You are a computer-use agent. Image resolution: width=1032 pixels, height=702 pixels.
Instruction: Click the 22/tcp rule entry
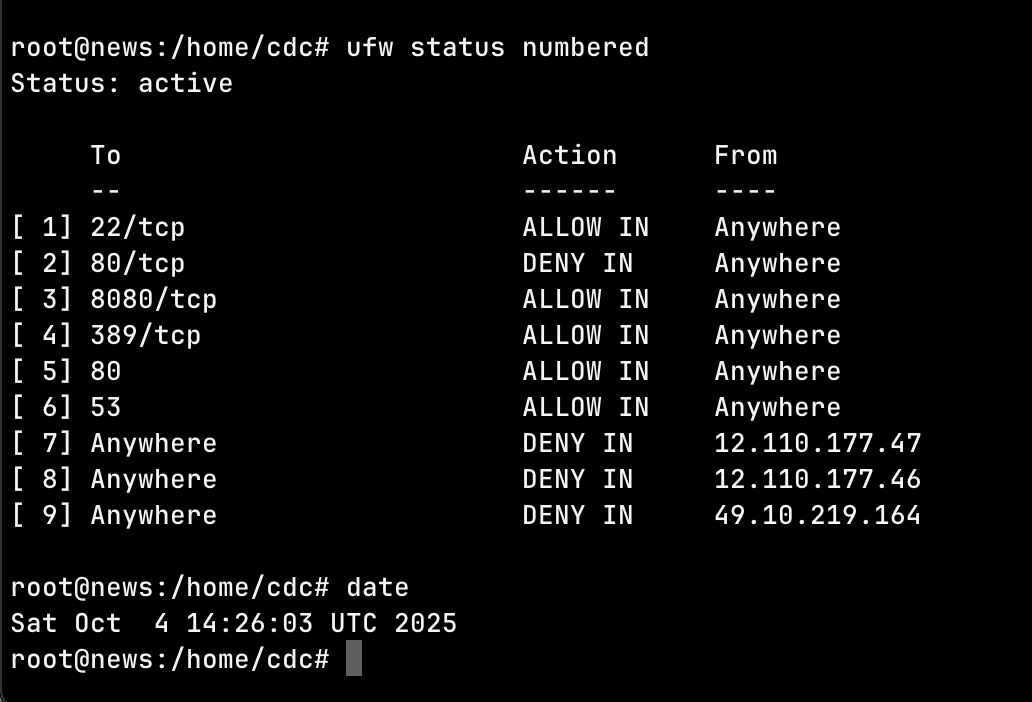click(x=137, y=227)
